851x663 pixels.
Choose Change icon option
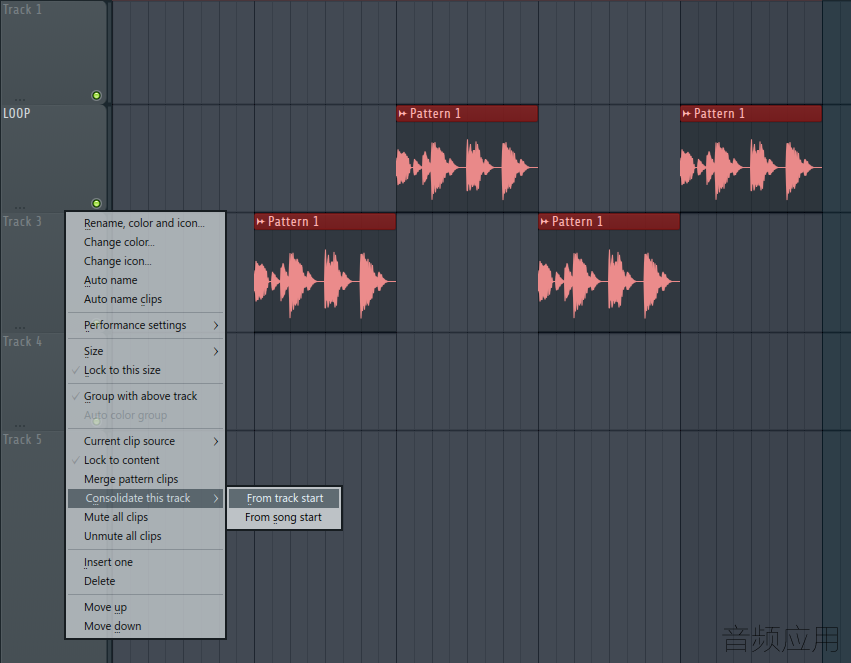[144, 261]
